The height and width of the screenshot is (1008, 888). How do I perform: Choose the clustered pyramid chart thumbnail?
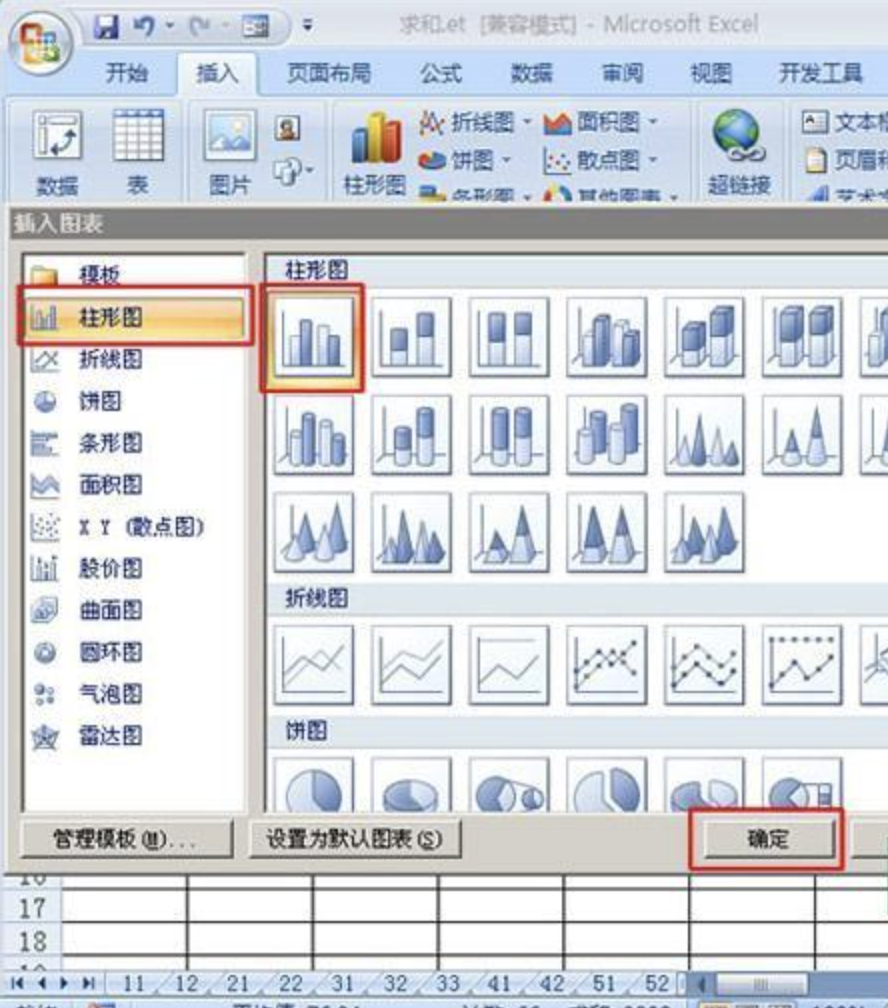[411, 533]
